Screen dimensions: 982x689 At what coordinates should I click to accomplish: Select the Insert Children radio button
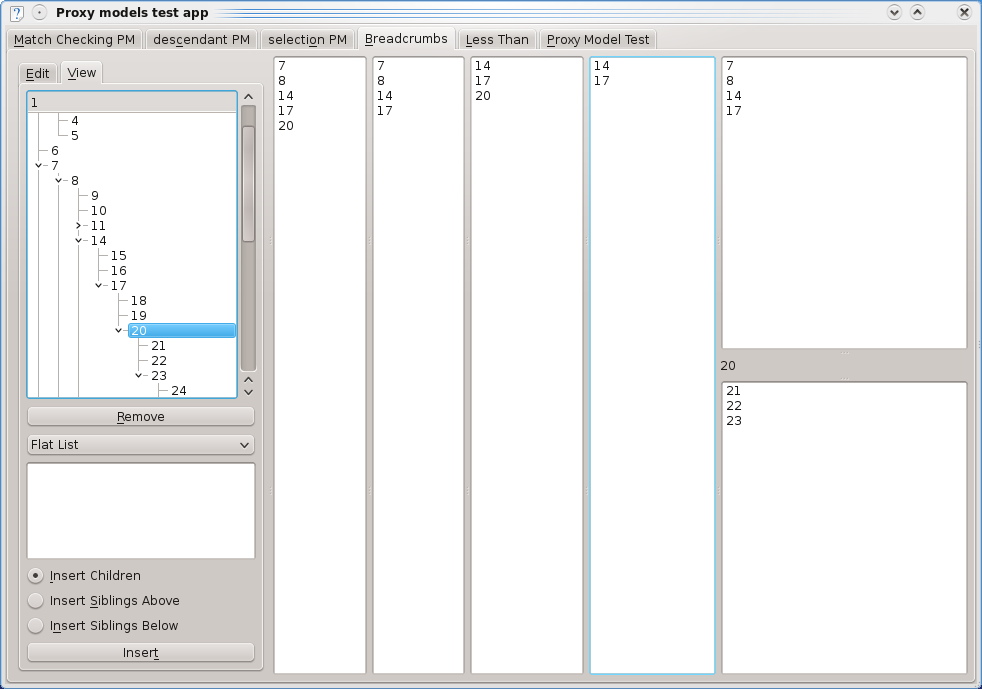click(36, 576)
